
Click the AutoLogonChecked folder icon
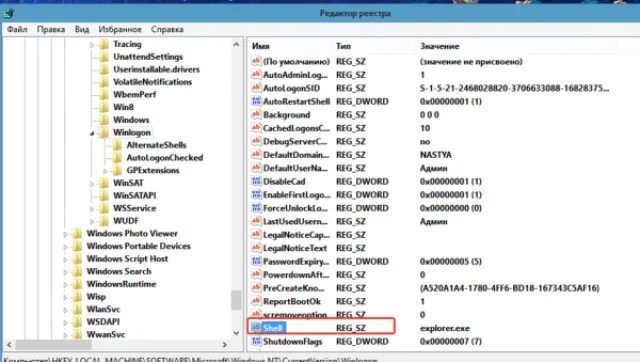pos(118,158)
